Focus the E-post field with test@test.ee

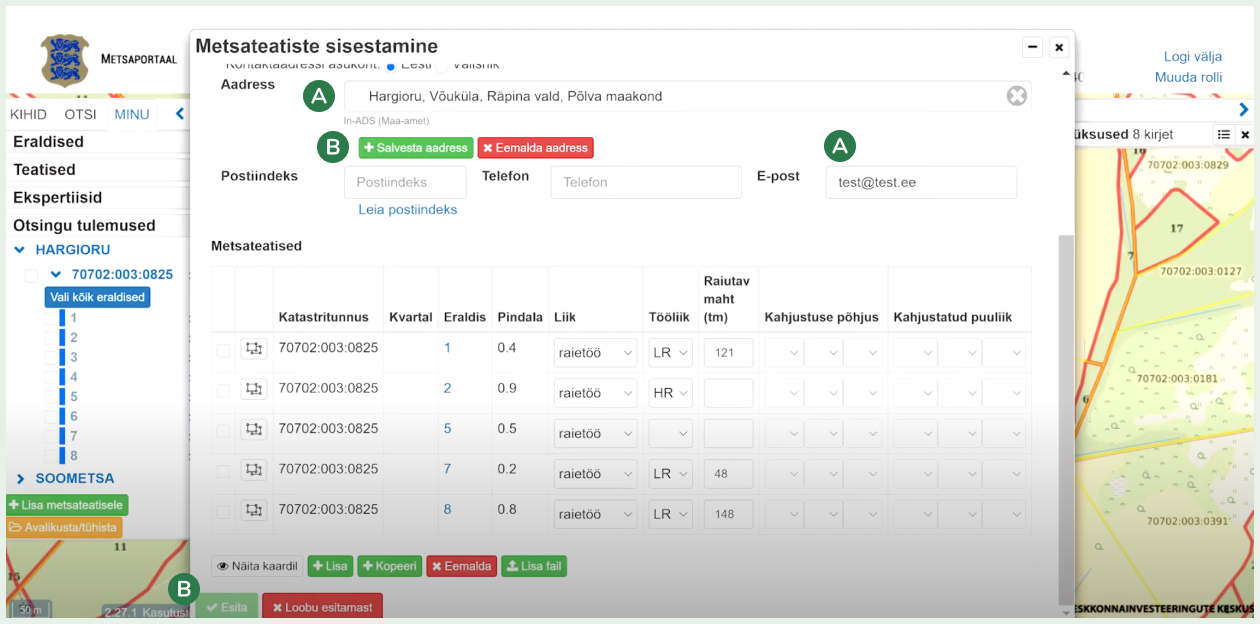[921, 182]
